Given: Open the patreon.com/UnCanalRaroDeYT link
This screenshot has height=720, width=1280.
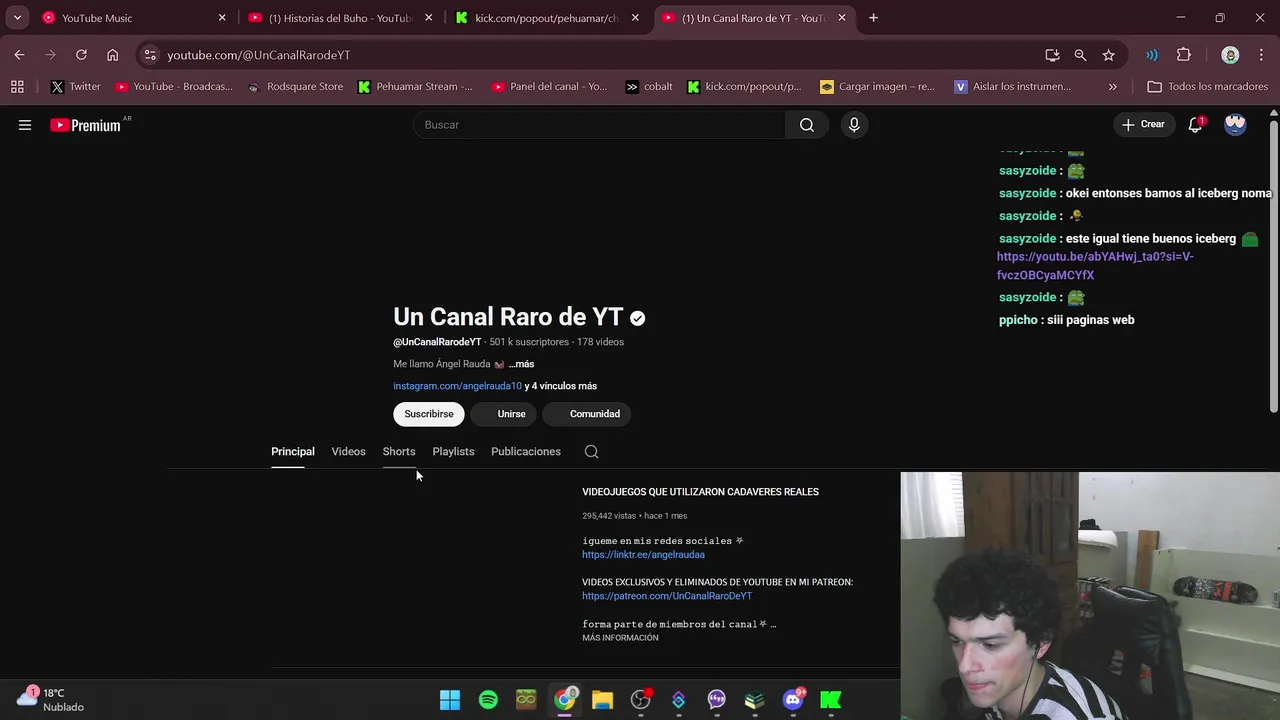Looking at the screenshot, I should pyautogui.click(x=667, y=596).
